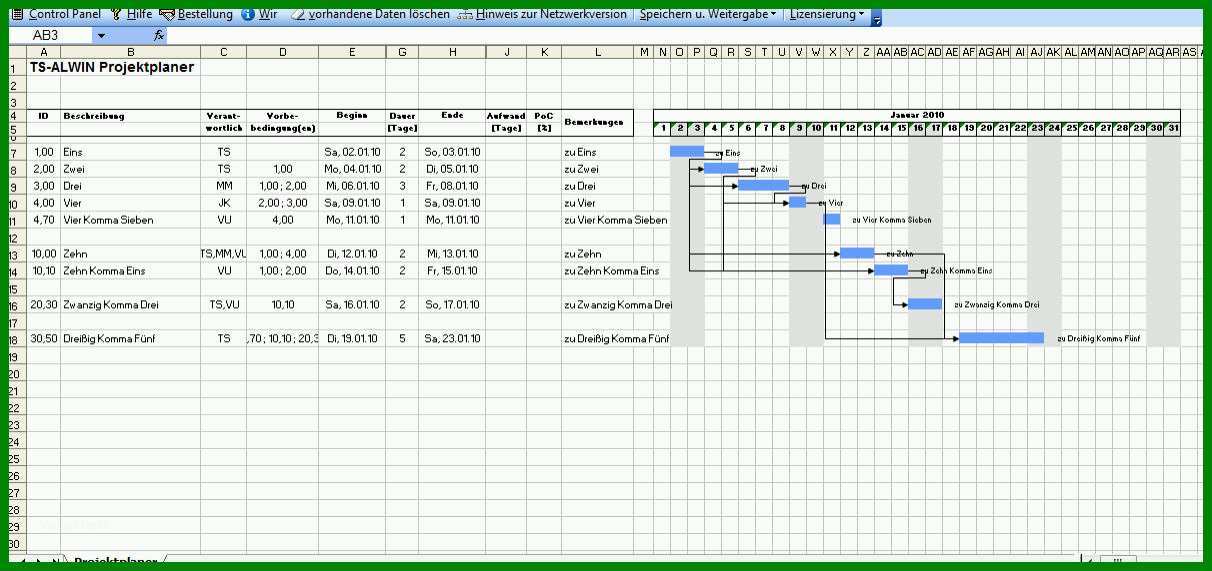
Task: Click Gantt bar for Dreißig Komma Fünf
Action: (1001, 338)
